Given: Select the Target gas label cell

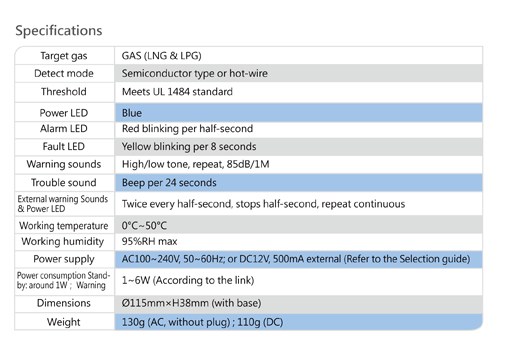Looking at the screenshot, I should click(64, 56).
